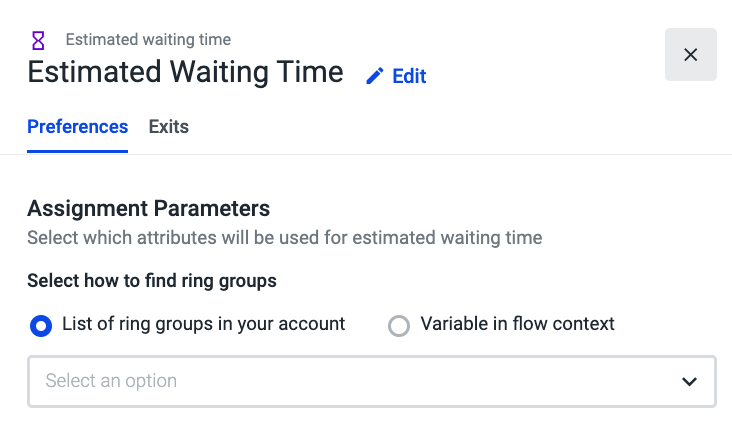Close the Estimated Waiting Time panel
Screen dimensions: 732x430
(690, 55)
